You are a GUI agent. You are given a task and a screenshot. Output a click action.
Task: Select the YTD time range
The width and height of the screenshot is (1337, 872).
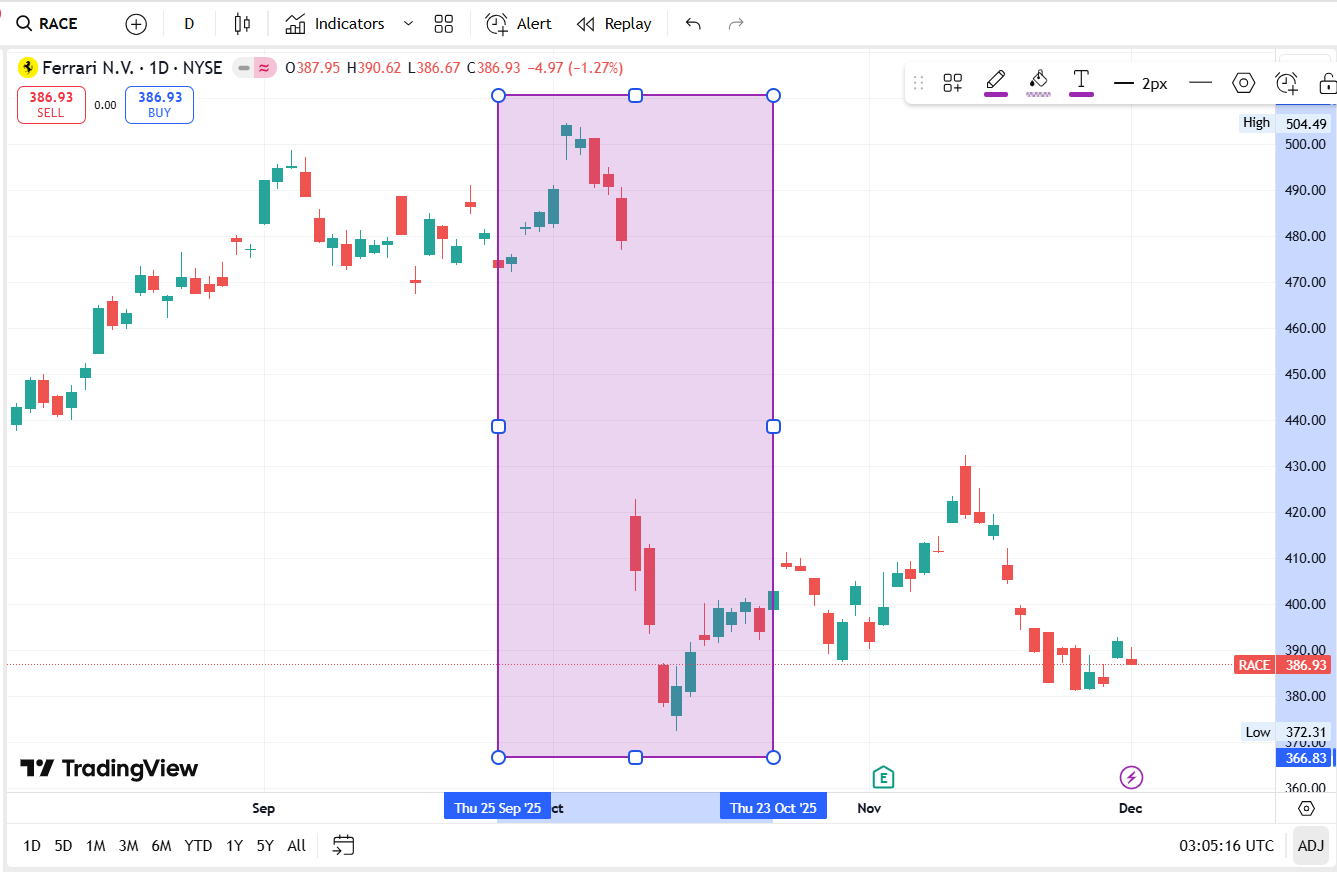pyautogui.click(x=198, y=846)
